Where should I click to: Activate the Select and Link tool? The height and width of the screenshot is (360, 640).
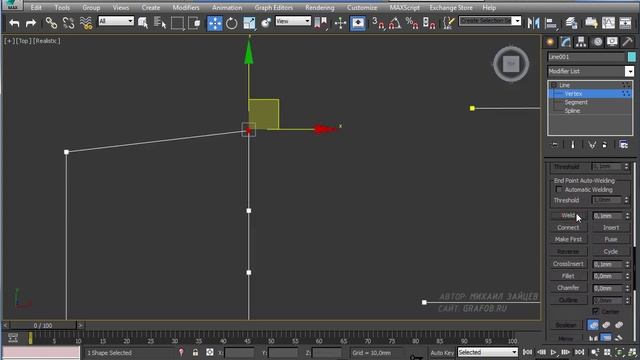[x=51, y=23]
